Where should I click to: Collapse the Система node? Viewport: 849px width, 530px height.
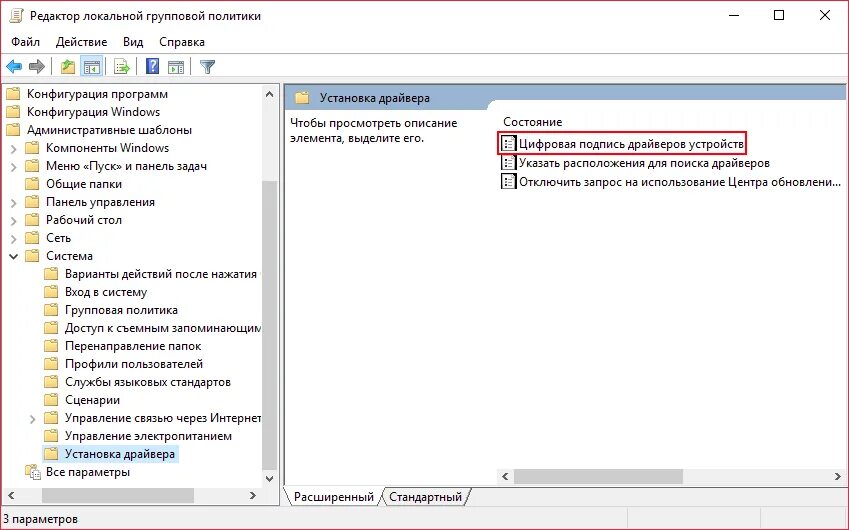(x=14, y=256)
